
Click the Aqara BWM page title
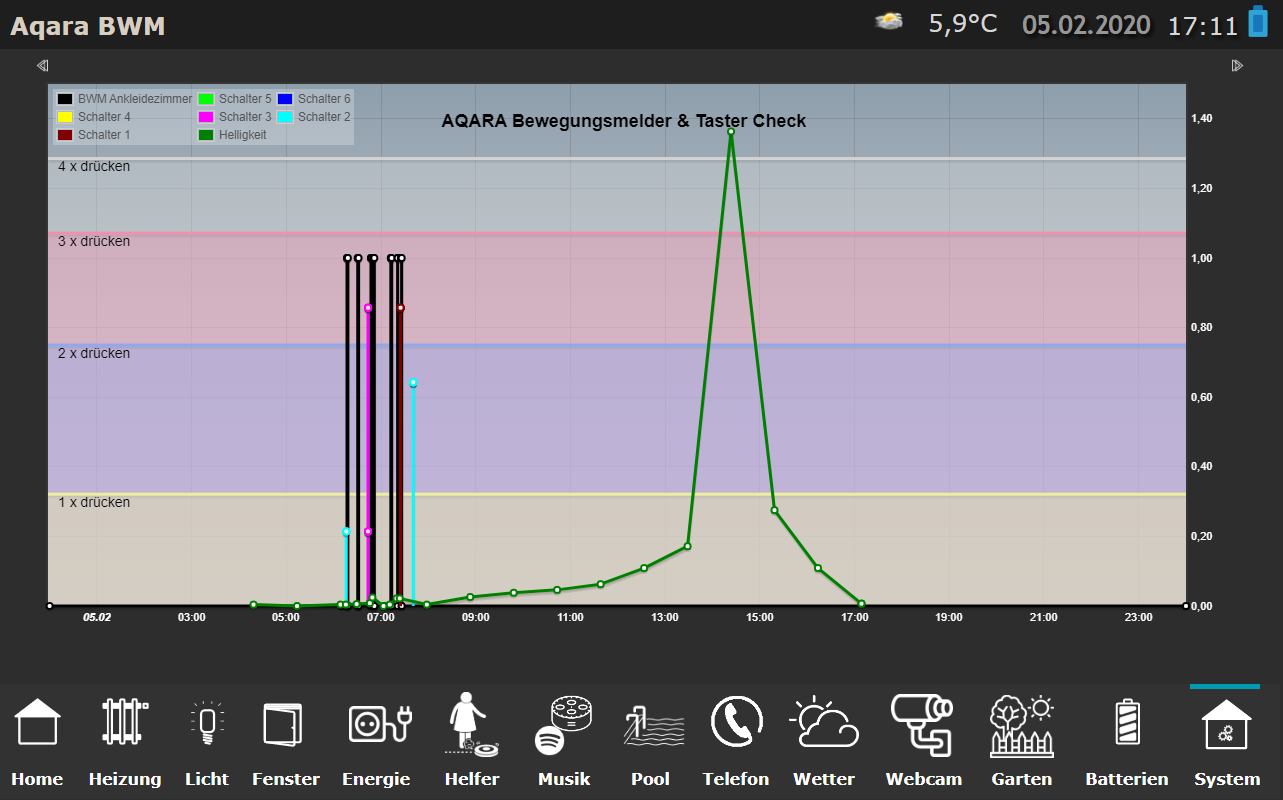tap(87, 26)
